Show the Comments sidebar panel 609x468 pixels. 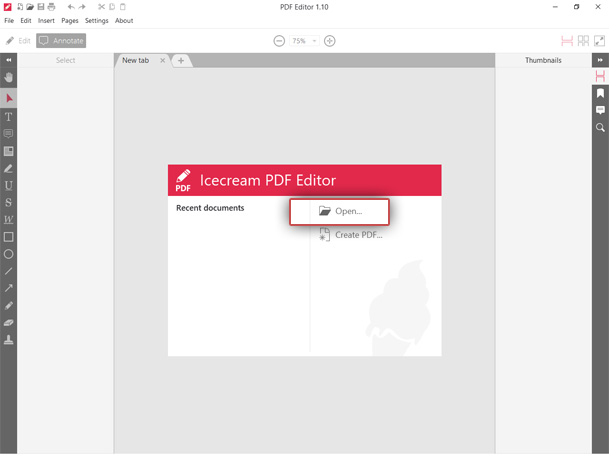(x=600, y=110)
